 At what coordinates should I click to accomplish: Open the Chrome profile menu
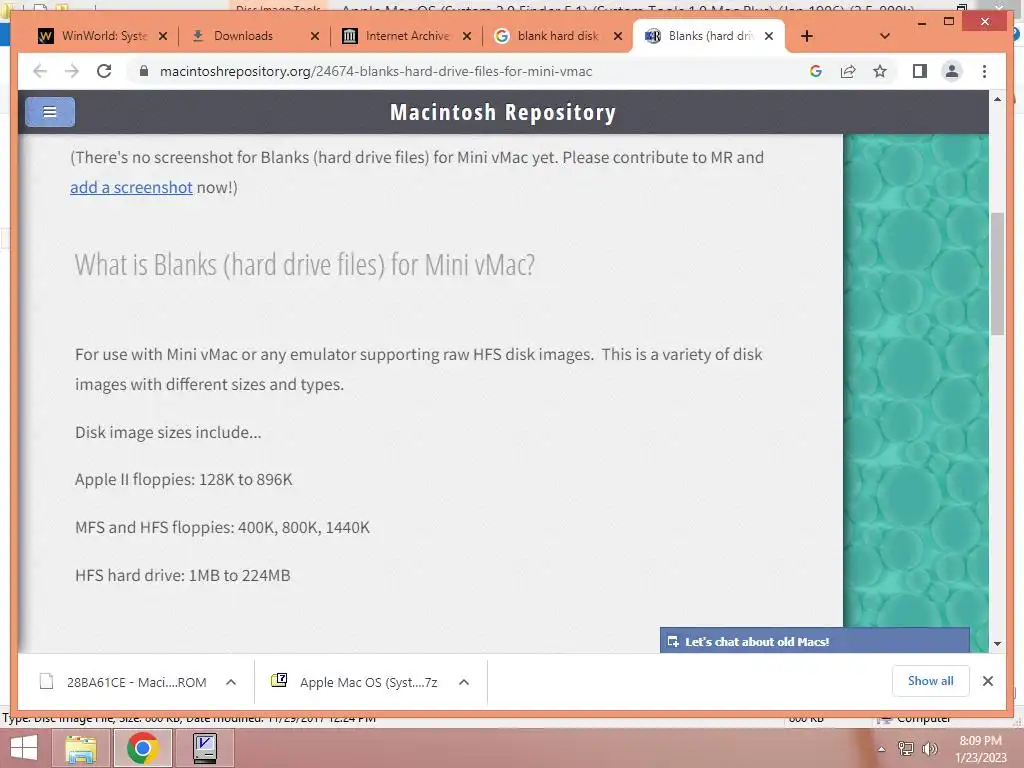(x=952, y=71)
